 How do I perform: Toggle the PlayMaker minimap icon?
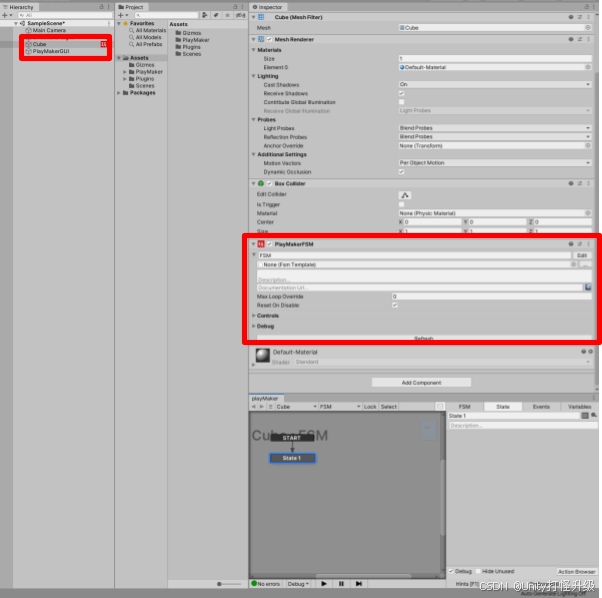pyautogui.click(x=440, y=406)
